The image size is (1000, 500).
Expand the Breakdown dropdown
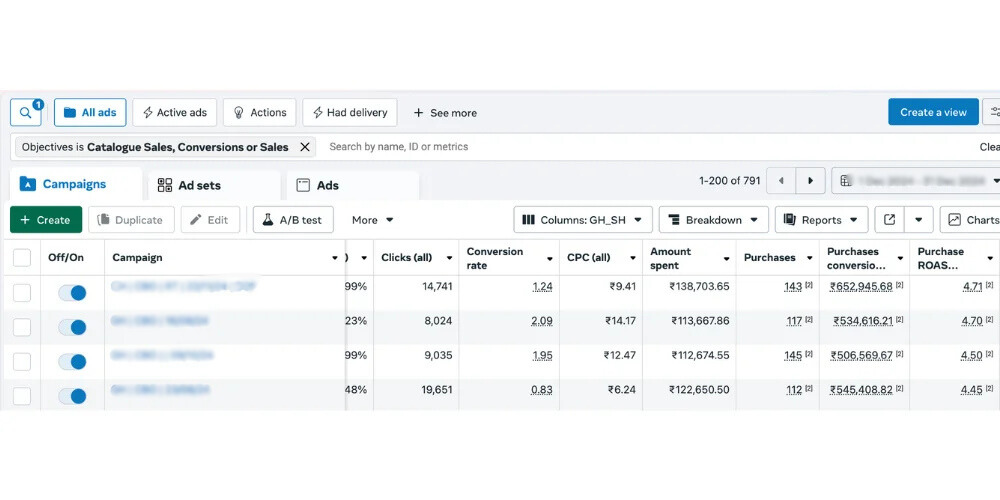tap(713, 220)
